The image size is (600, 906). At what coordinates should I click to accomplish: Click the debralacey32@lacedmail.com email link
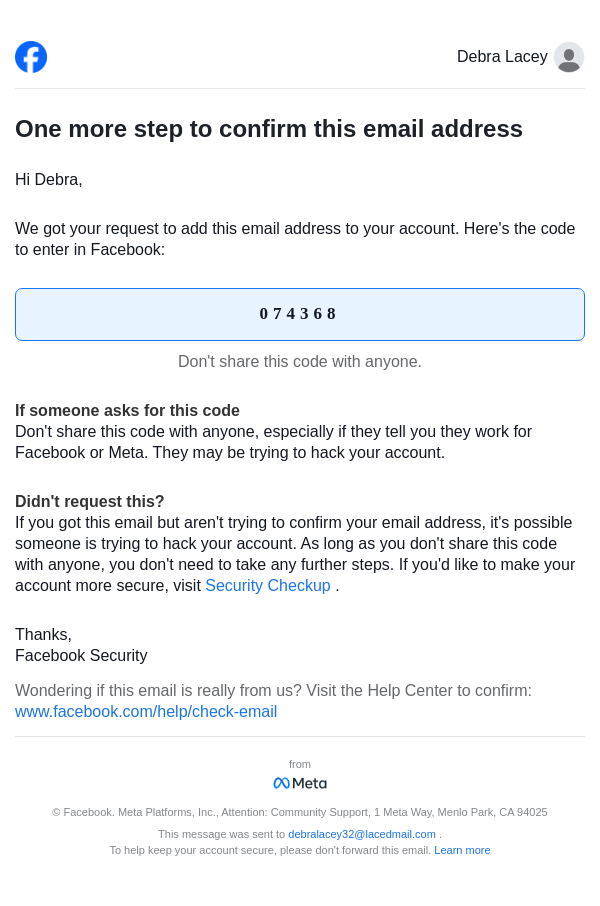click(x=362, y=834)
